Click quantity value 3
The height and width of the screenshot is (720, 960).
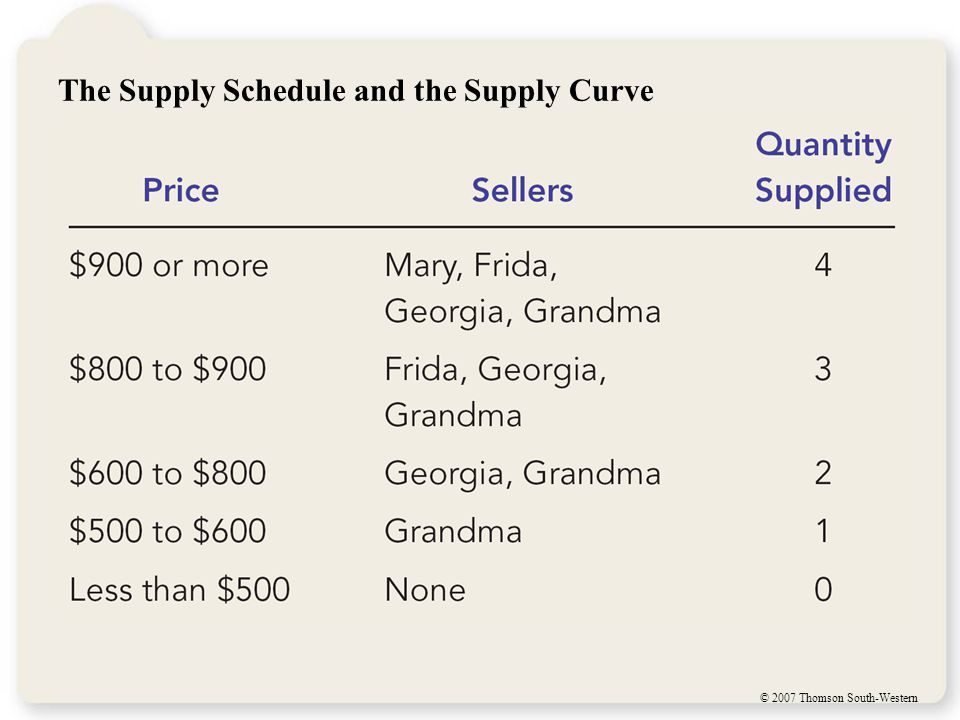coord(823,369)
